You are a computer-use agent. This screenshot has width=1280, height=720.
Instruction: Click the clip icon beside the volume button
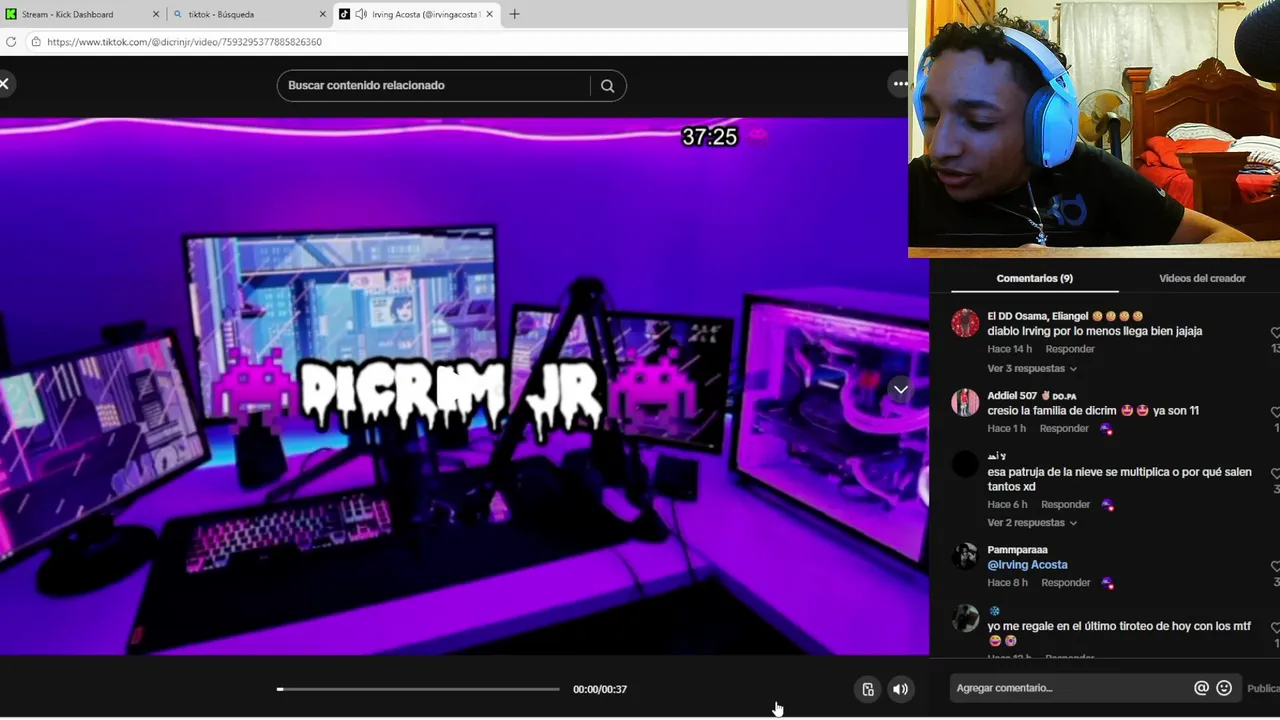point(868,689)
